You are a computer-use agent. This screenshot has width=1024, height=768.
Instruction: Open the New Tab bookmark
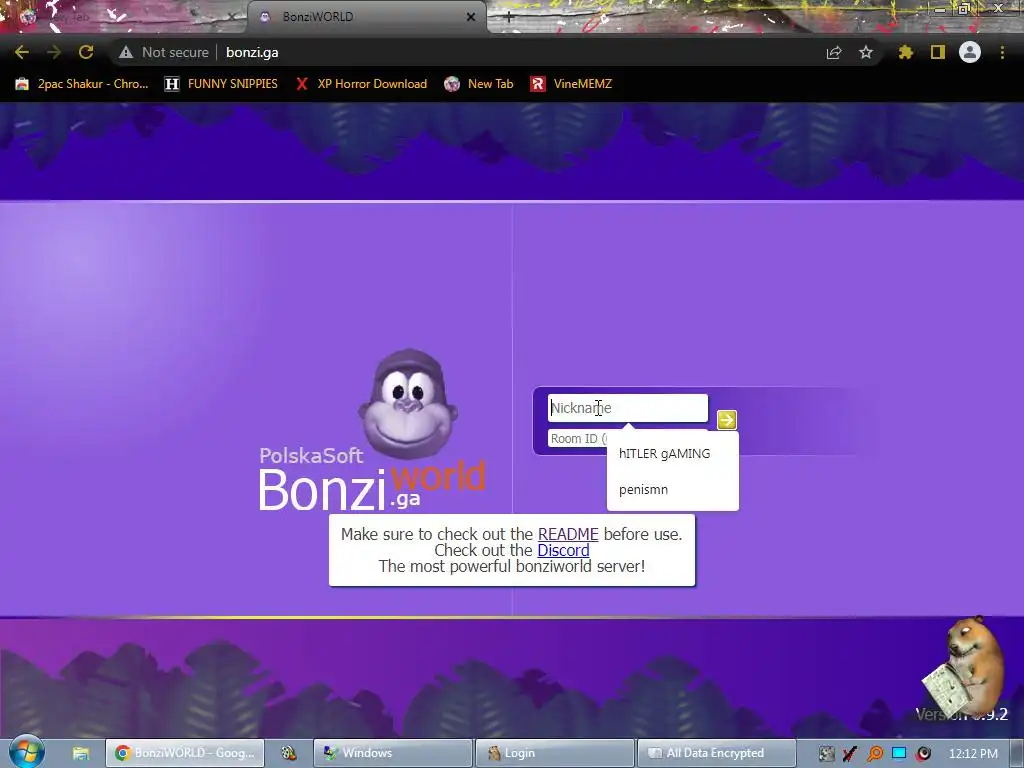click(479, 84)
